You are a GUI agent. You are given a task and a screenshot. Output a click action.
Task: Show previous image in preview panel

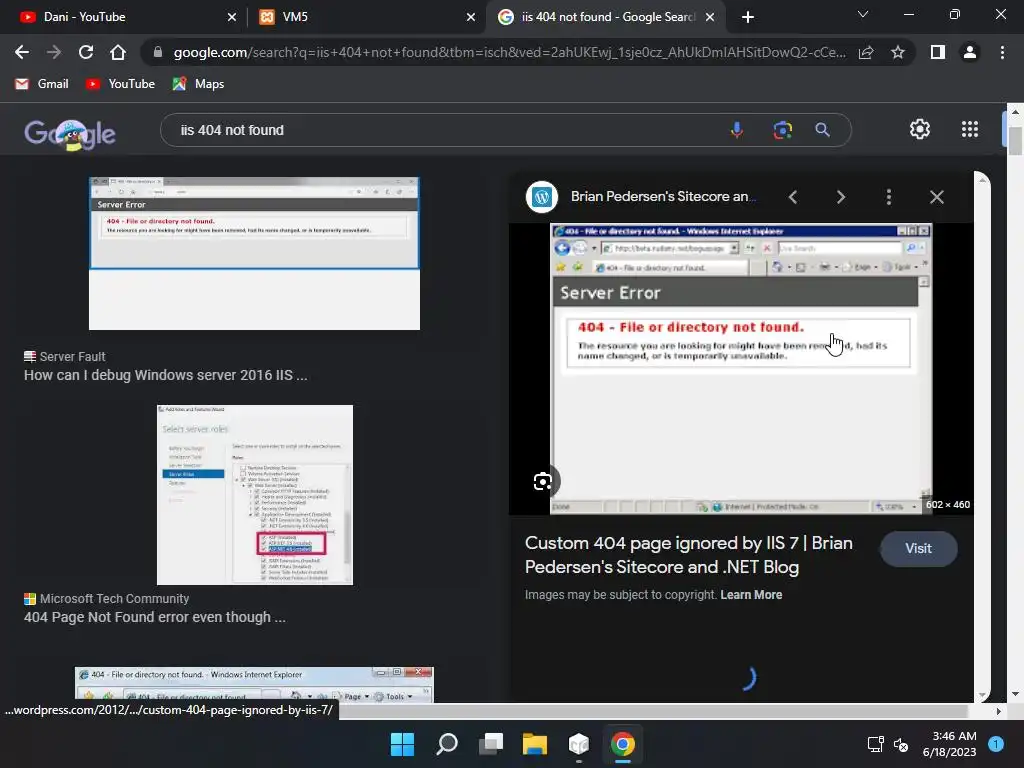793,197
